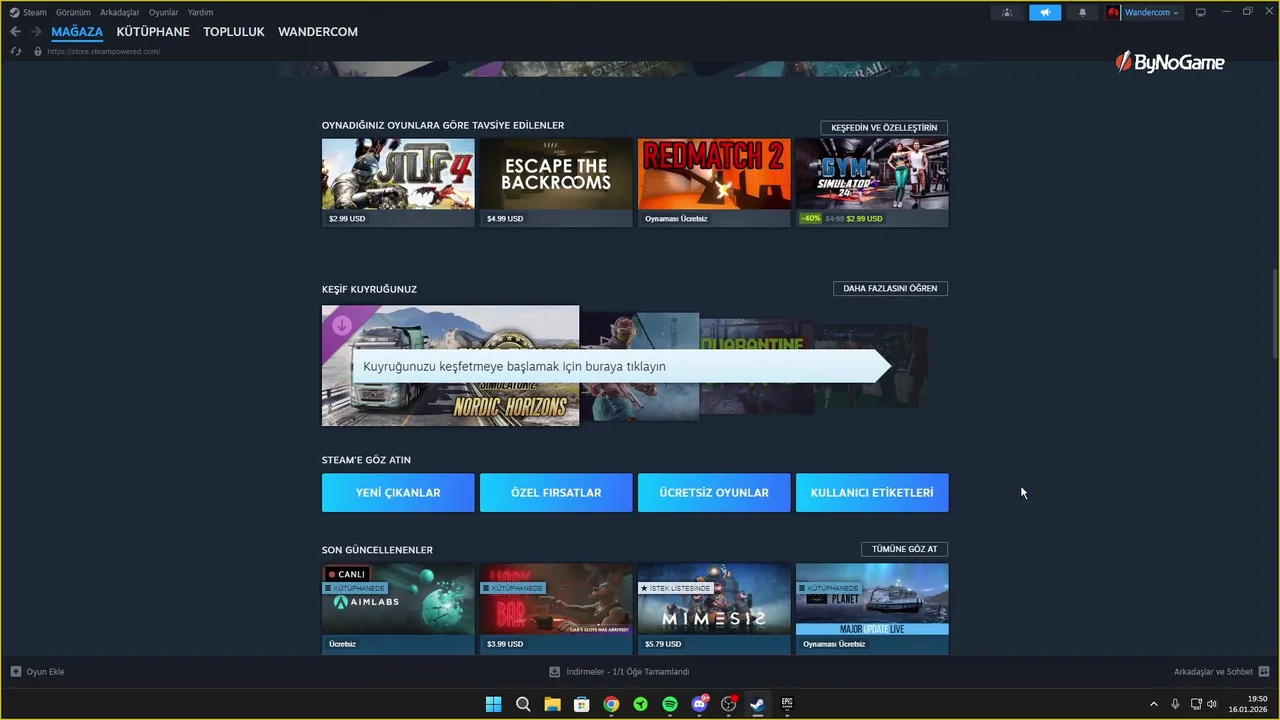Viewport: 1280px width, 720px height.
Task: Switch to Big Picture mode monitor icon
Action: click(x=1201, y=13)
